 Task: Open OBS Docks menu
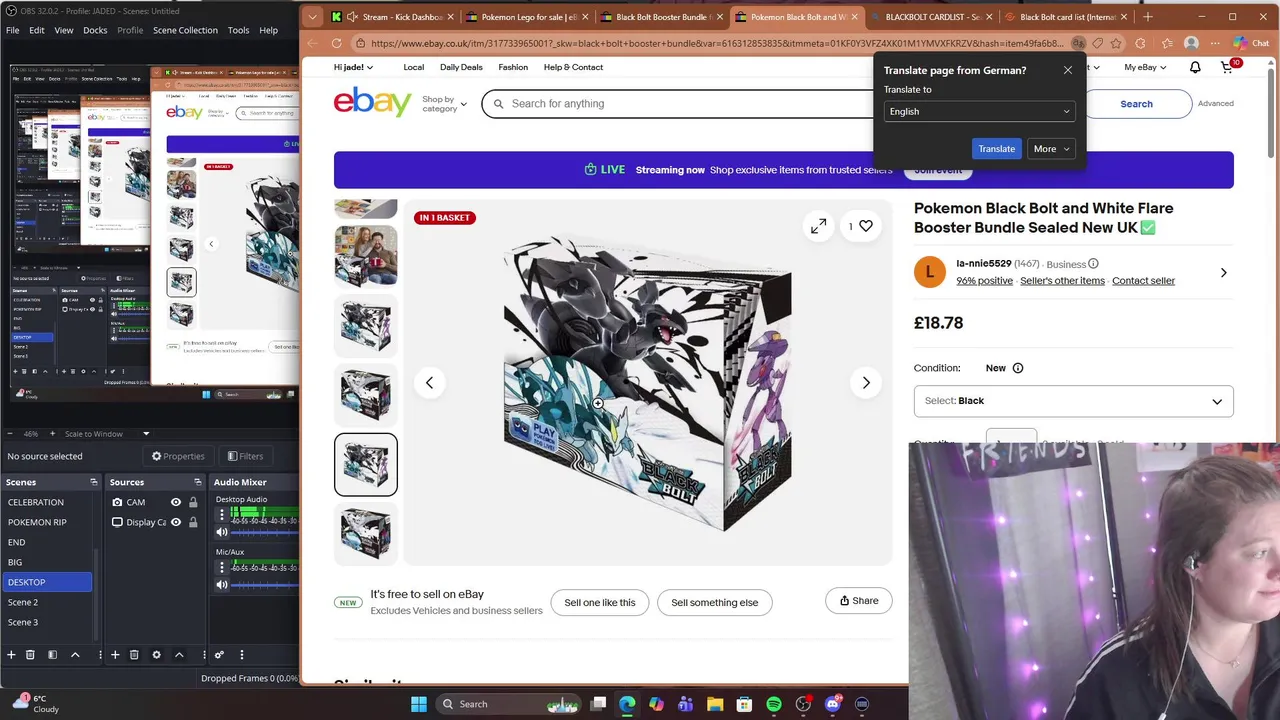point(95,30)
